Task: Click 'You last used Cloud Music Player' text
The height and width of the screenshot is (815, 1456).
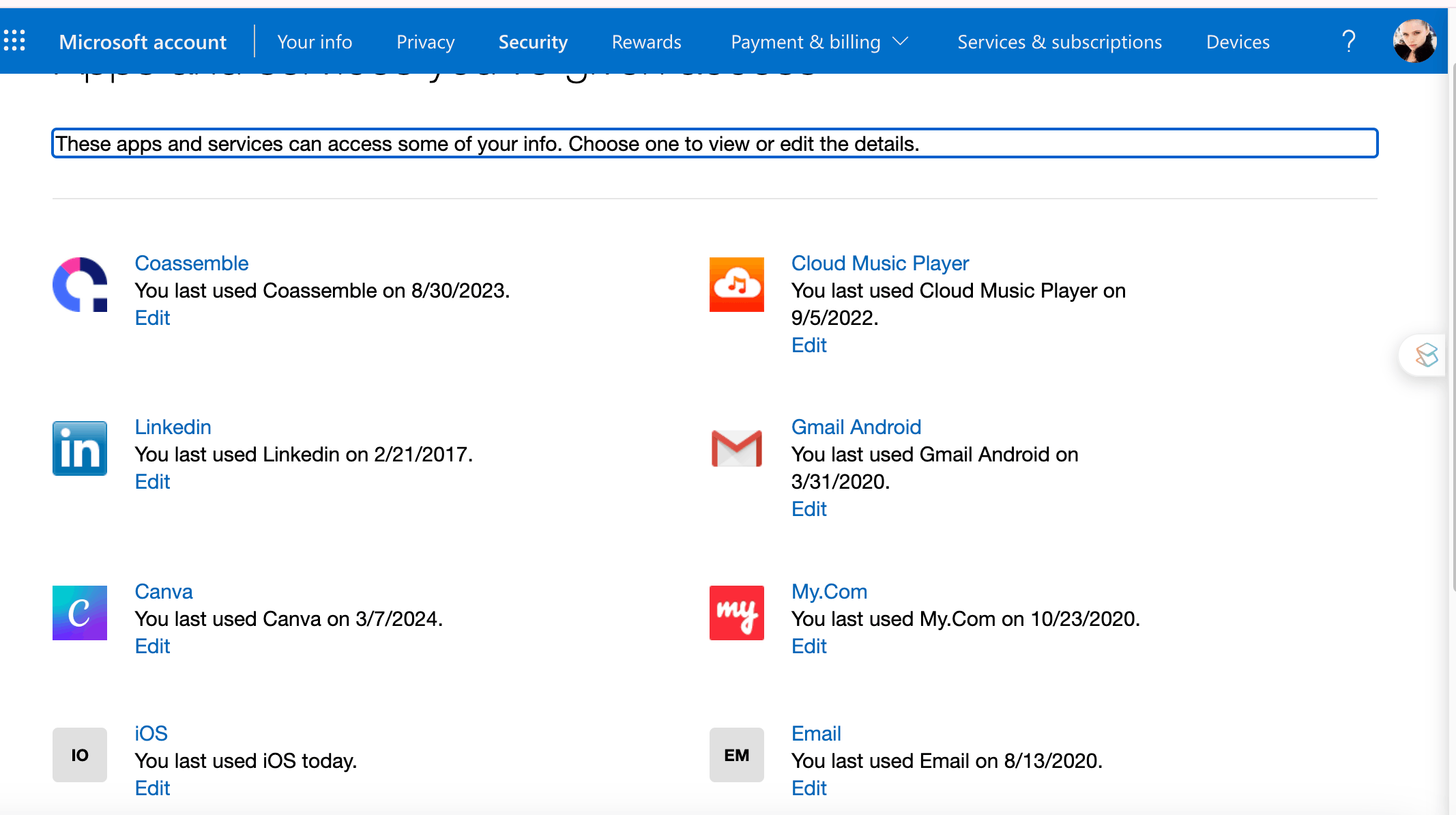Action: pyautogui.click(x=959, y=304)
